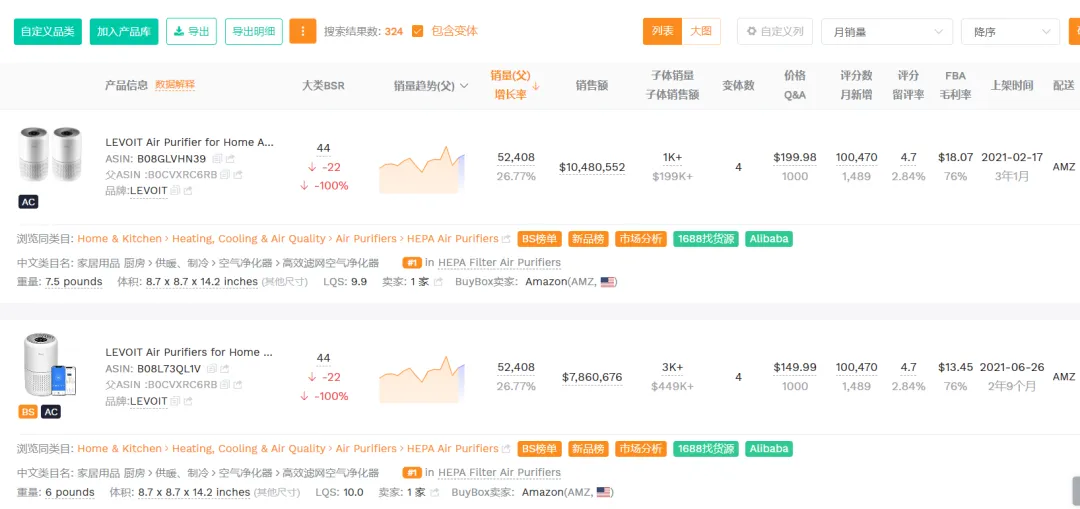Open the 月销量 sort field dropdown
Screen dimensions: 1080x509
point(886,32)
